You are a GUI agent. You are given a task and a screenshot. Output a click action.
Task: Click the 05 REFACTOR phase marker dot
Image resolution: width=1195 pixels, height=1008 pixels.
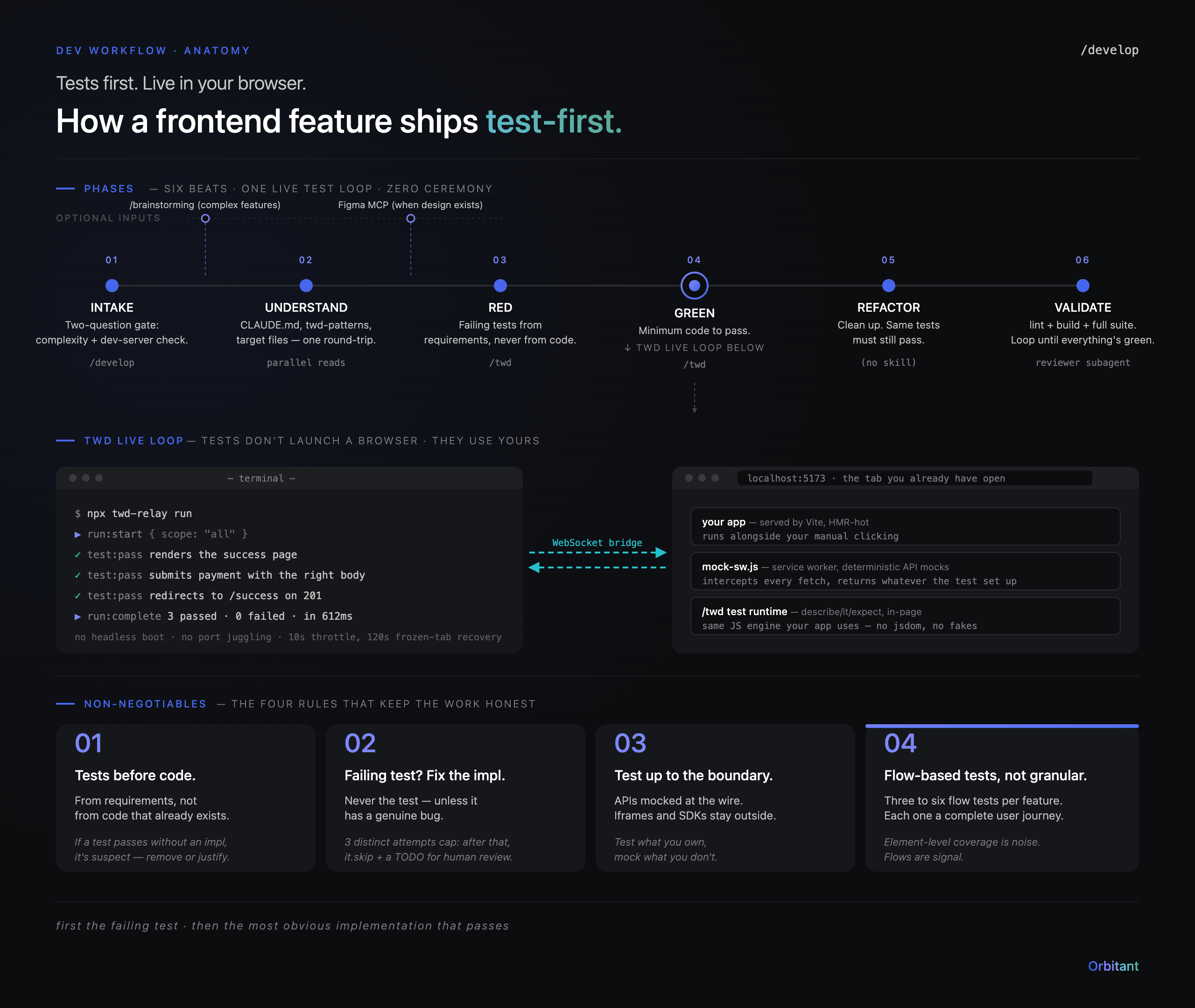[x=889, y=285]
